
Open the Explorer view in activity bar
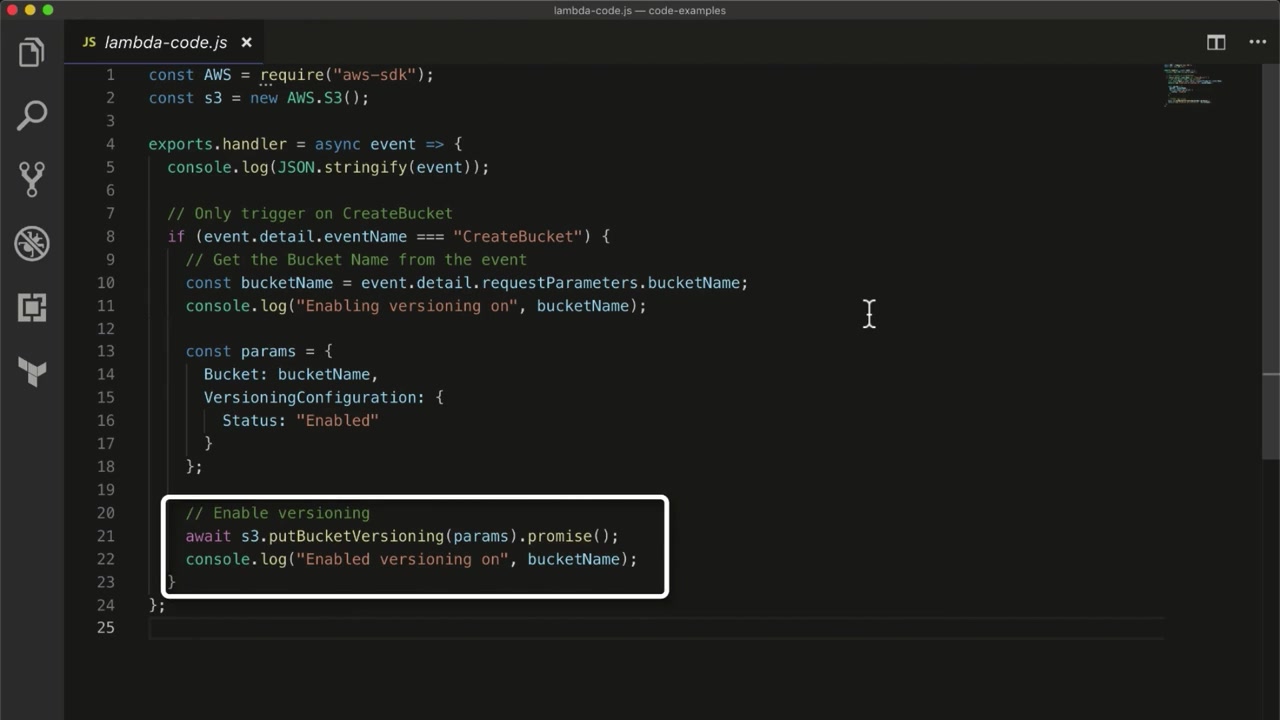pos(32,52)
